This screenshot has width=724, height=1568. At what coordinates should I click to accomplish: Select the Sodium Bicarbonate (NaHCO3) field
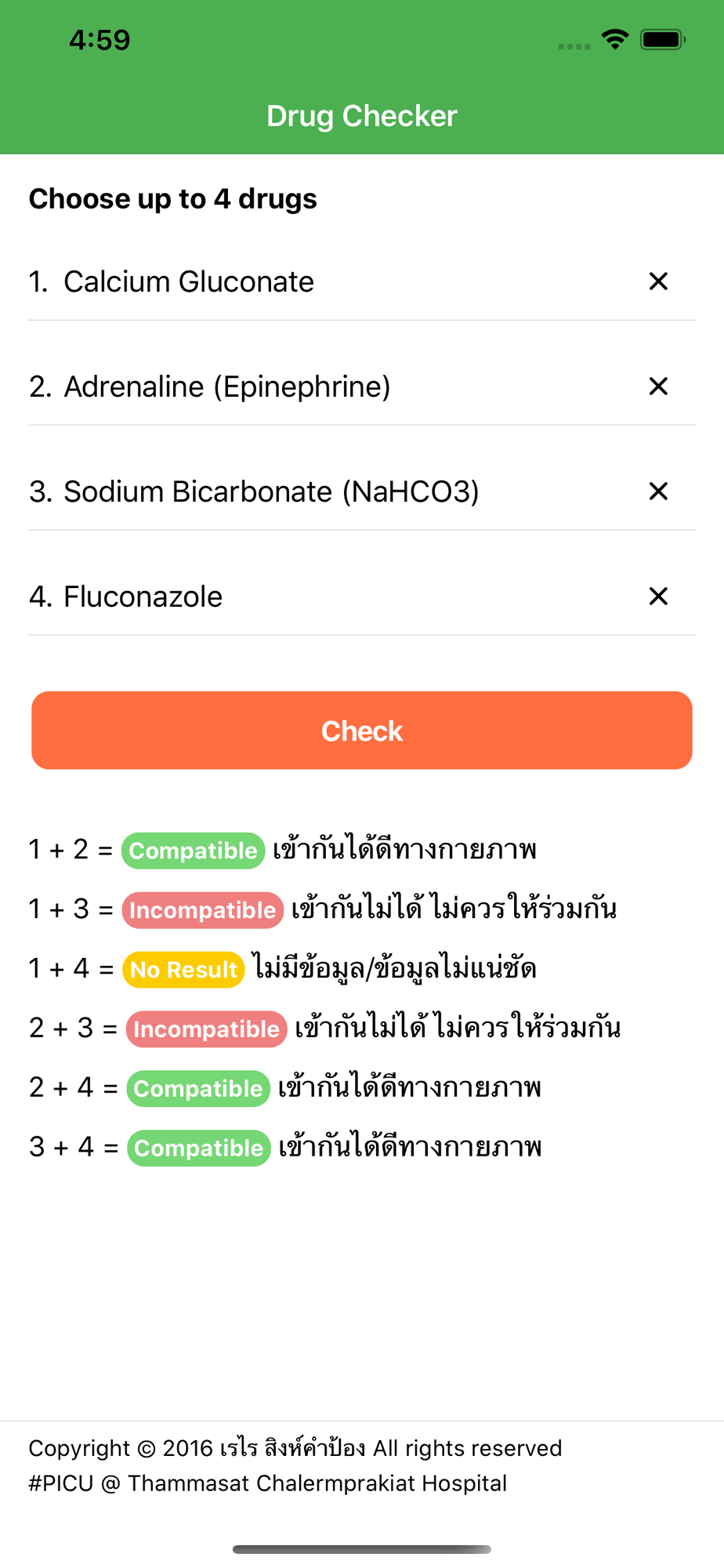(x=362, y=492)
